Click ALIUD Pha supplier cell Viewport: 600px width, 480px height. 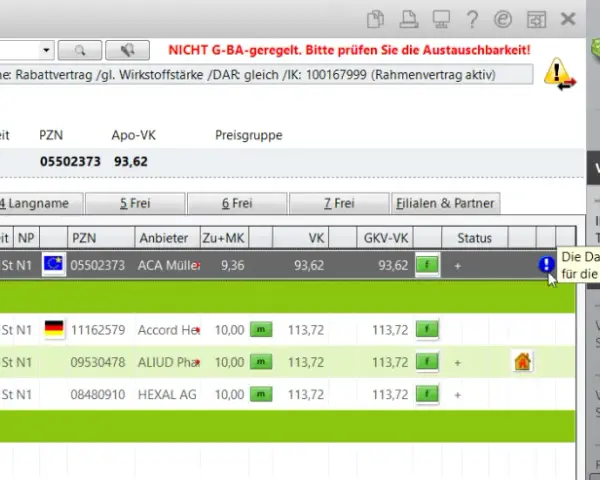point(168,362)
